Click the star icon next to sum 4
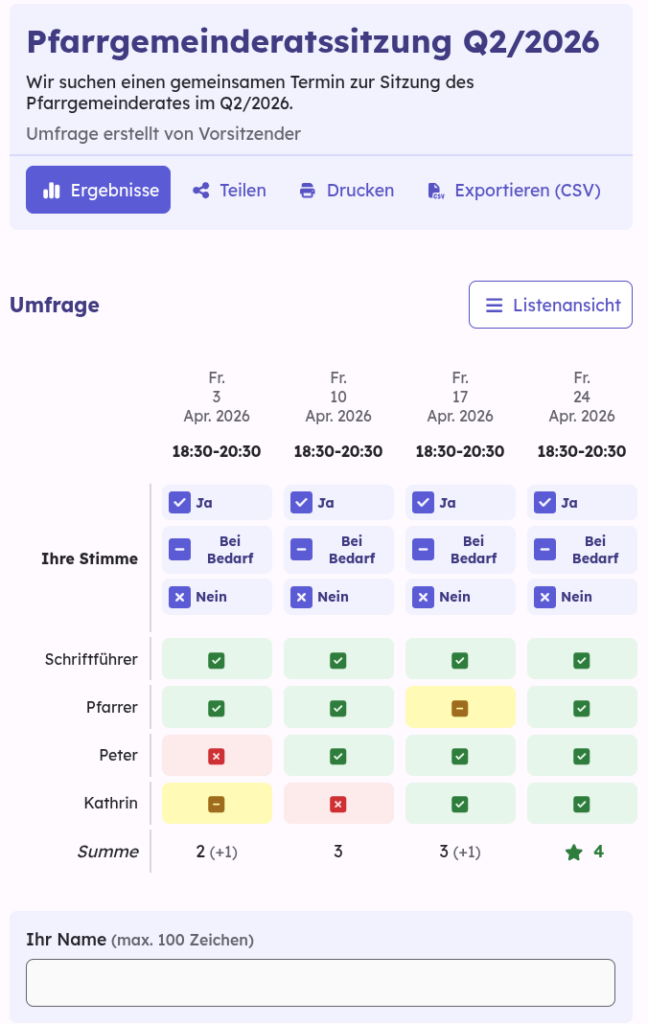 pos(573,852)
